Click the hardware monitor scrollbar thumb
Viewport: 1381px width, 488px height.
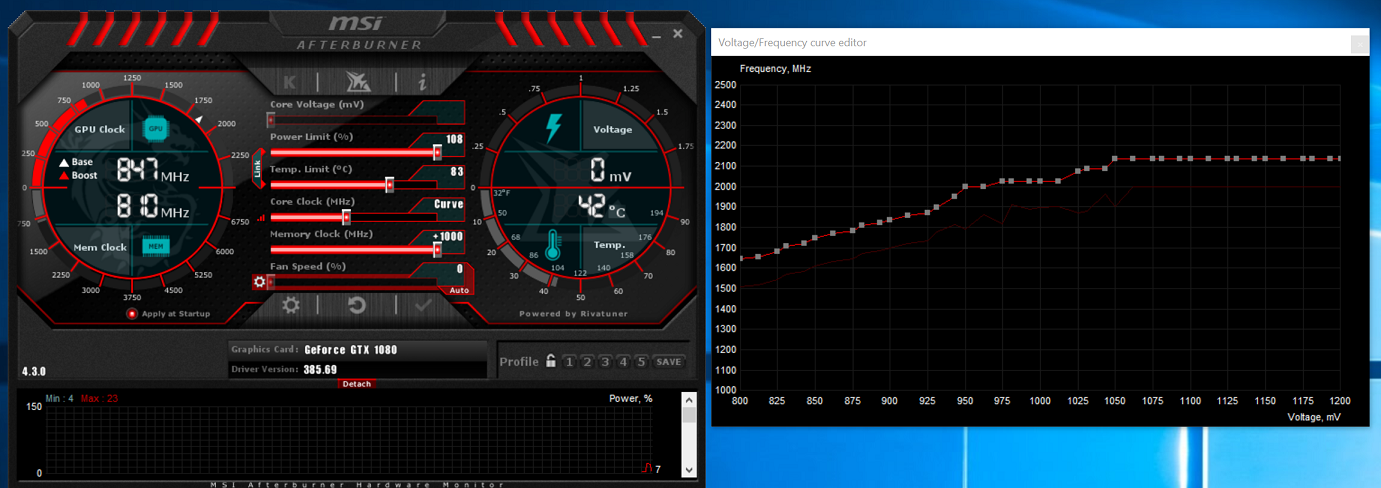689,415
